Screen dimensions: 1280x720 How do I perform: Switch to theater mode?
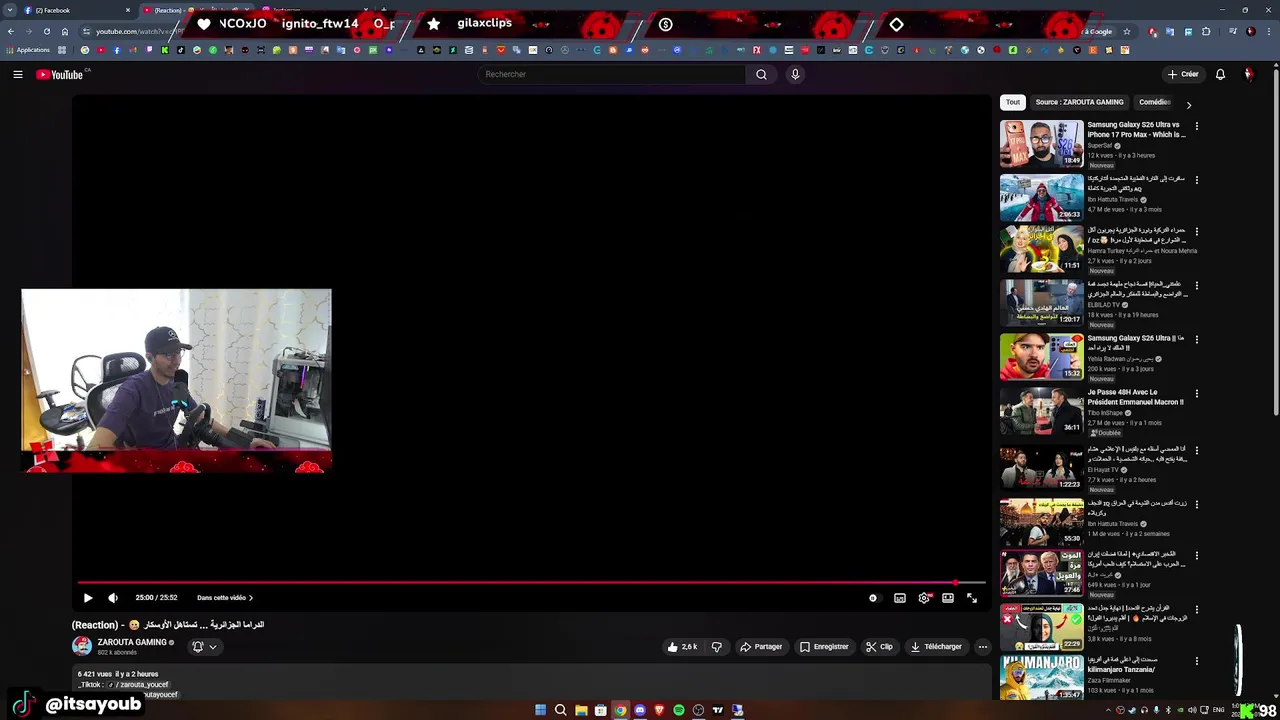(x=948, y=598)
